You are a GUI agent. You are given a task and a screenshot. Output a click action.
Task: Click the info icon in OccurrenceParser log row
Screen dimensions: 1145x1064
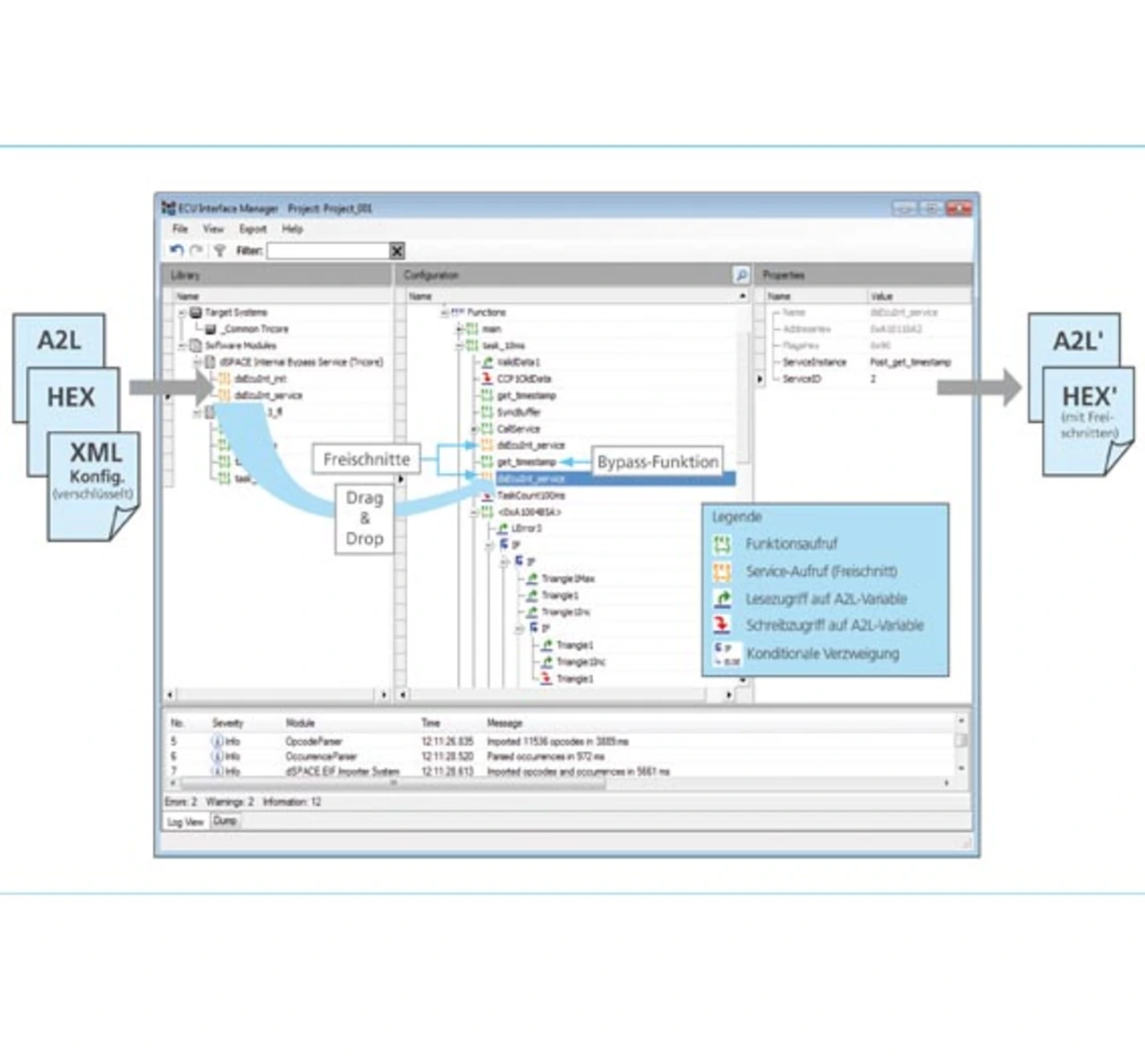pyautogui.click(x=217, y=756)
